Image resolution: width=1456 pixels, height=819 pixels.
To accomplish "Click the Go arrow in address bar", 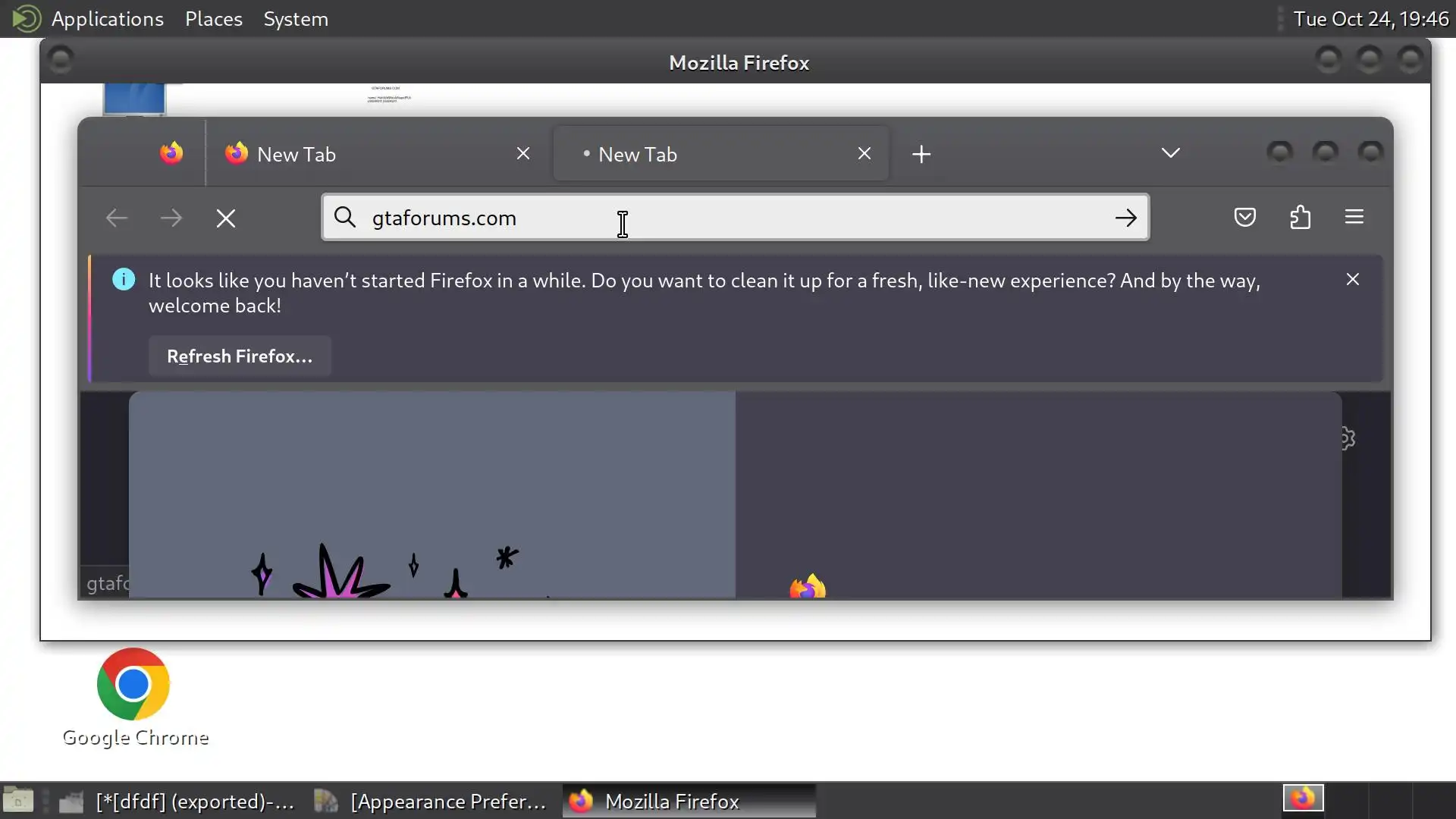I will [x=1125, y=218].
